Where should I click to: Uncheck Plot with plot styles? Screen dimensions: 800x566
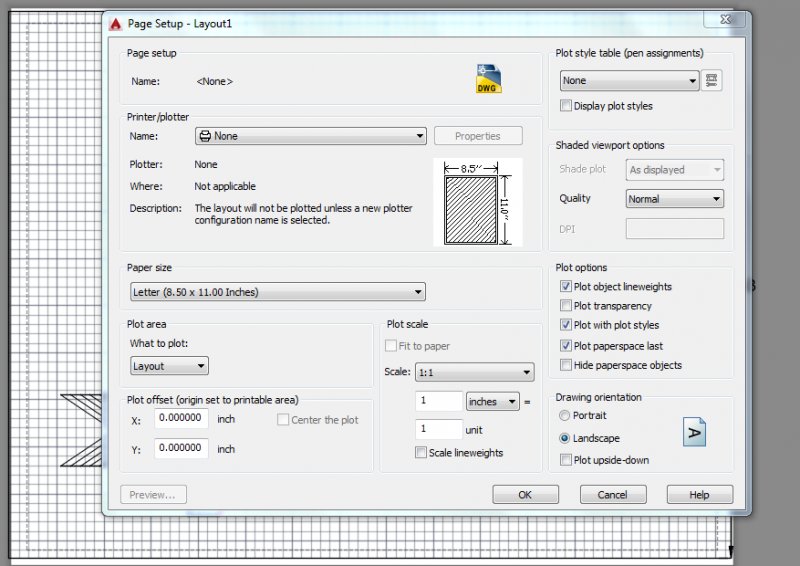click(565, 325)
